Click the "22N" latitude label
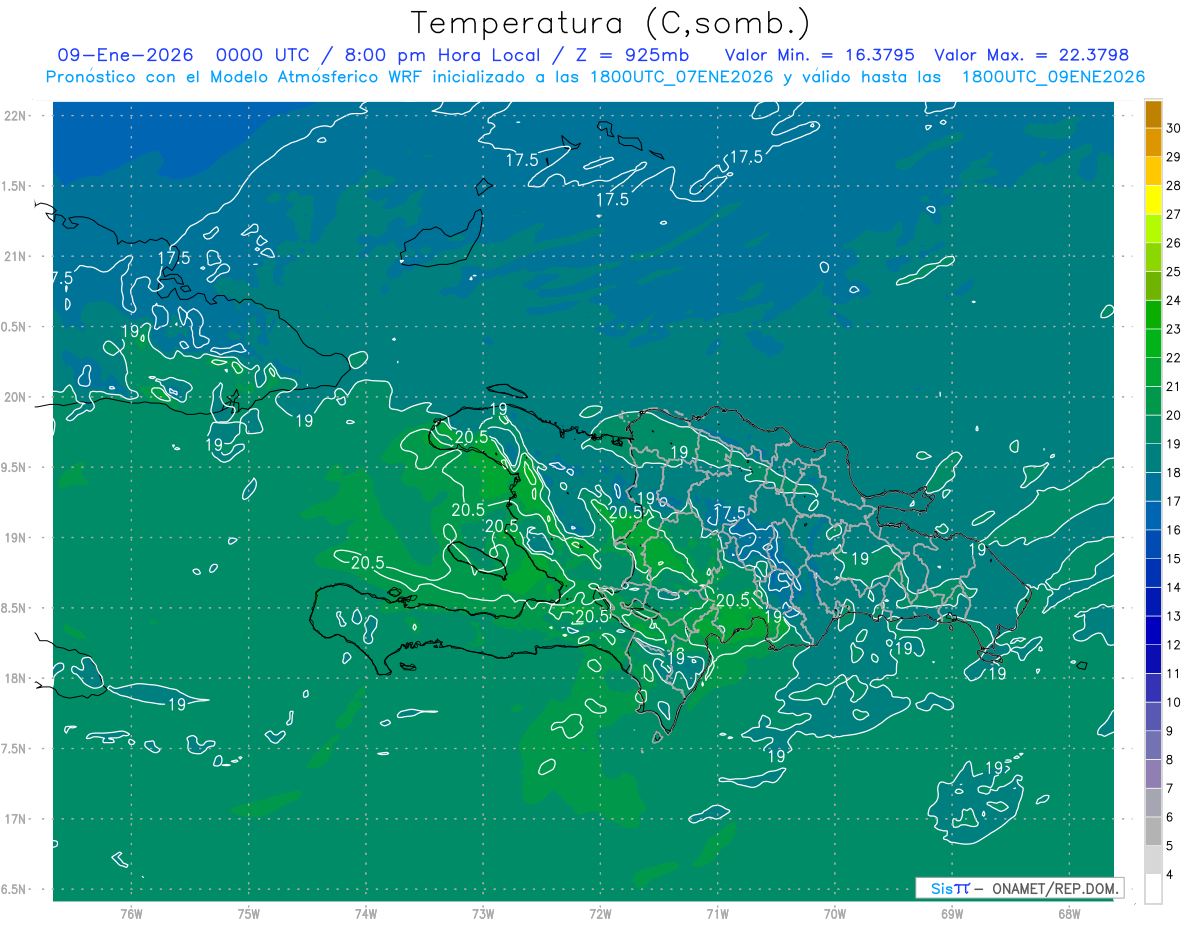The image size is (1200, 927). 14,115
